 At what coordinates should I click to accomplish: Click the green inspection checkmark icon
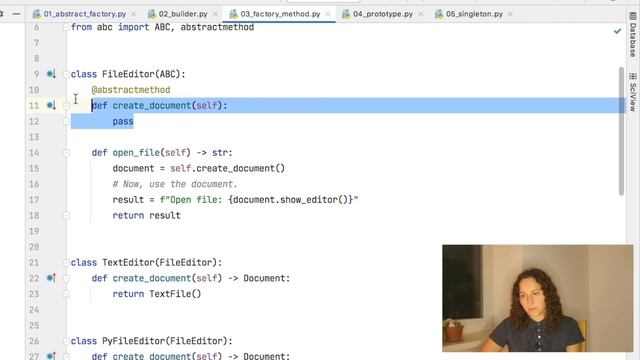[x=618, y=31]
